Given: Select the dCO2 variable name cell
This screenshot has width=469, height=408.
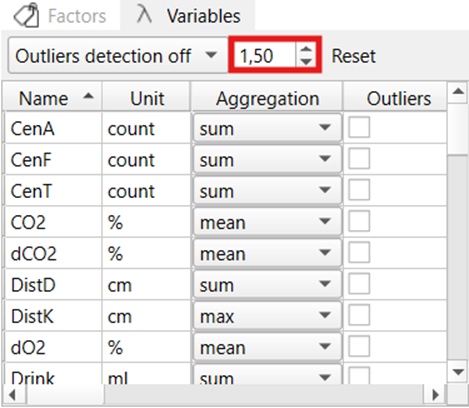Looking at the screenshot, I should click(53, 253).
